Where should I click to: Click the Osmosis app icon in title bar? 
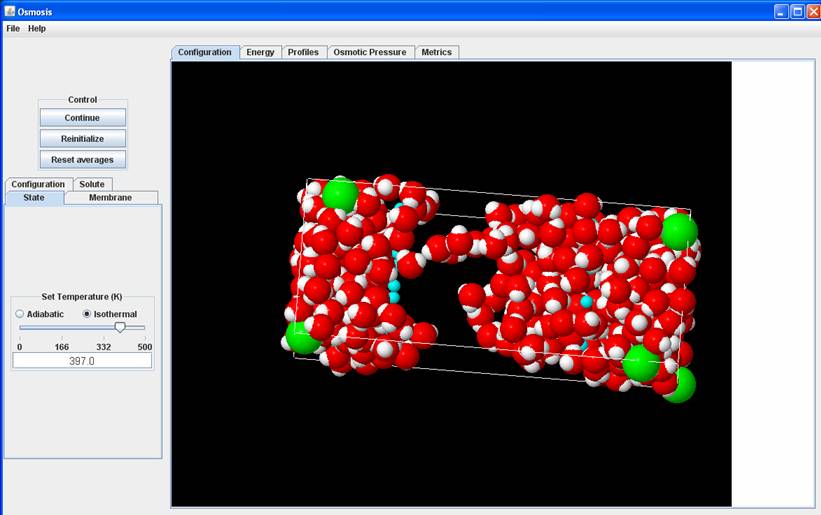click(x=9, y=11)
